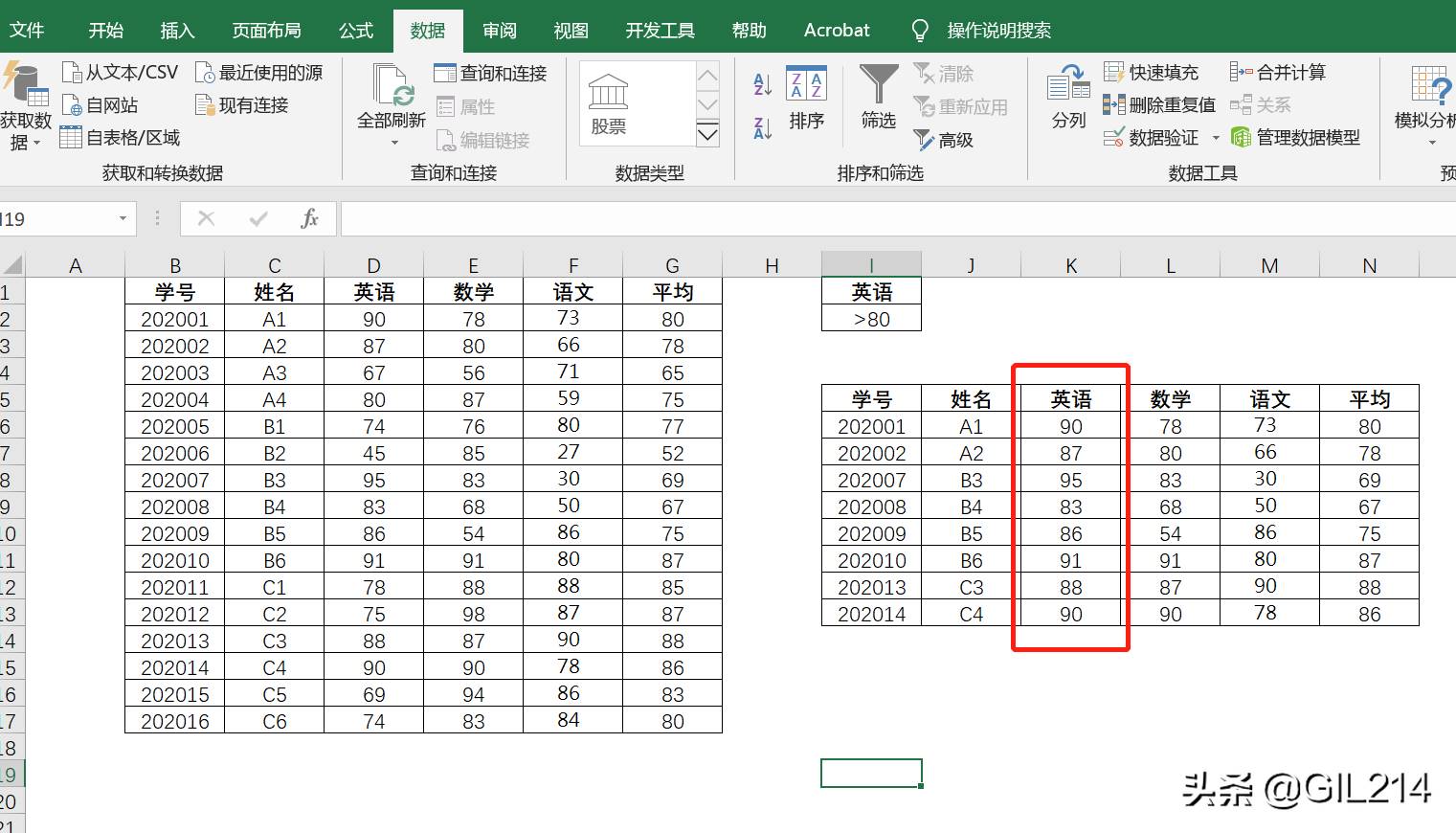Click From Web (自网站) import icon
Screen dimensions: 1456x833
pos(73,104)
